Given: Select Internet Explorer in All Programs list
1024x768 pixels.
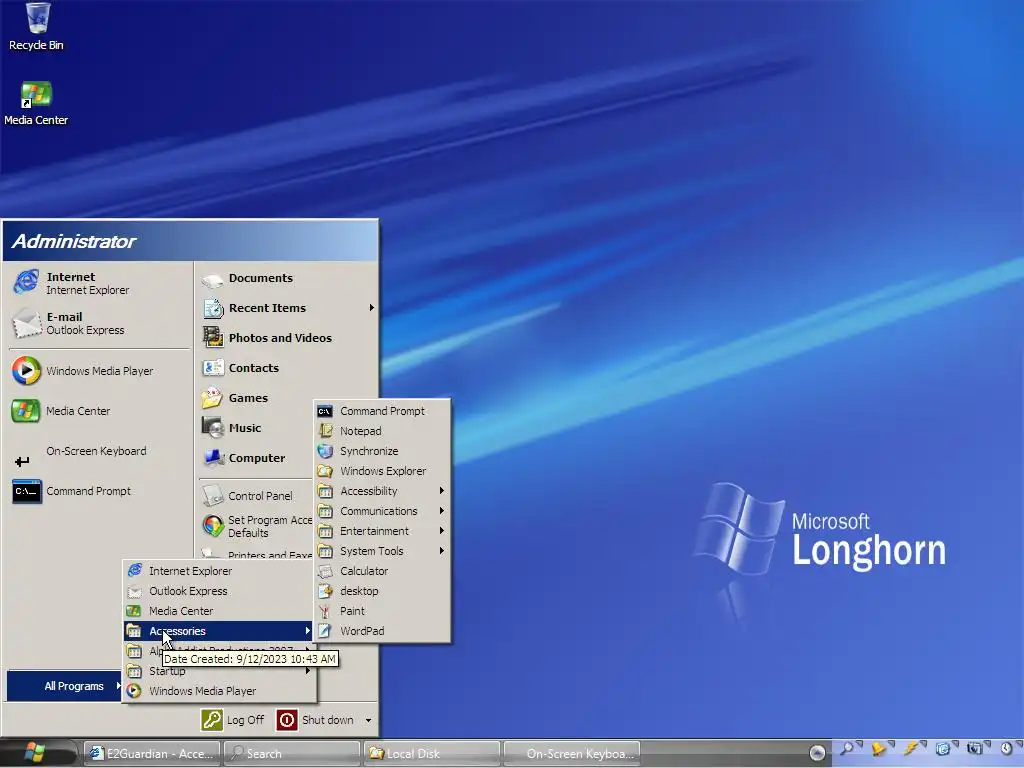Looking at the screenshot, I should click(x=218, y=571).
